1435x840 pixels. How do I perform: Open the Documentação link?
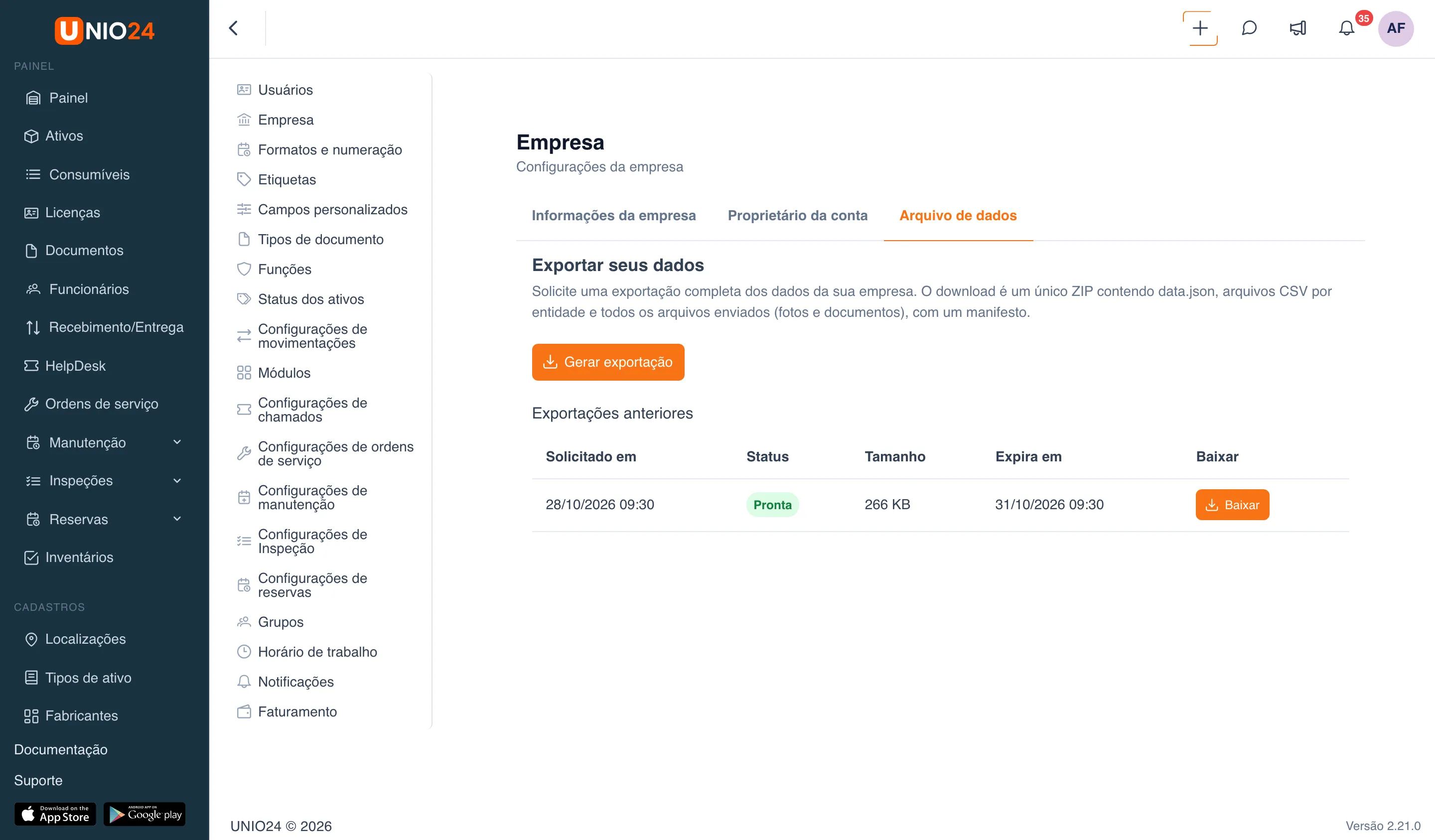coord(60,749)
